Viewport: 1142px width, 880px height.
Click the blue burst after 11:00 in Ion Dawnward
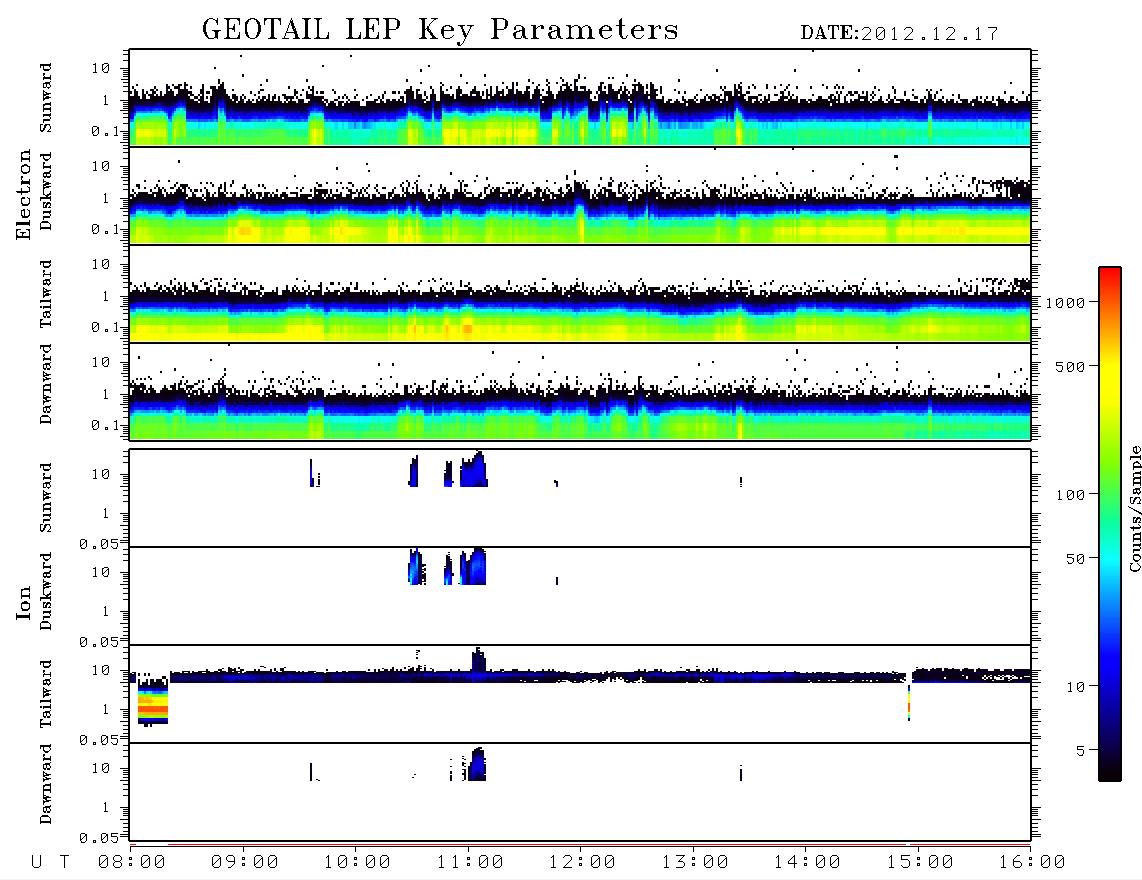tap(476, 764)
